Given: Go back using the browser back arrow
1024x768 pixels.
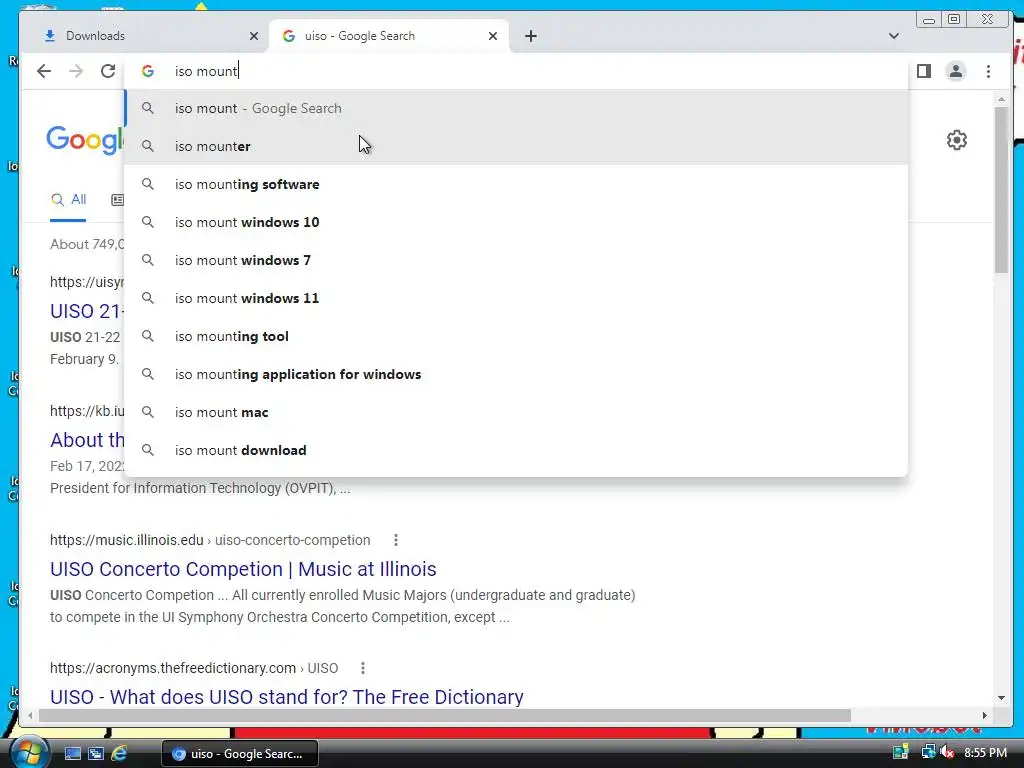Looking at the screenshot, I should point(44,71).
